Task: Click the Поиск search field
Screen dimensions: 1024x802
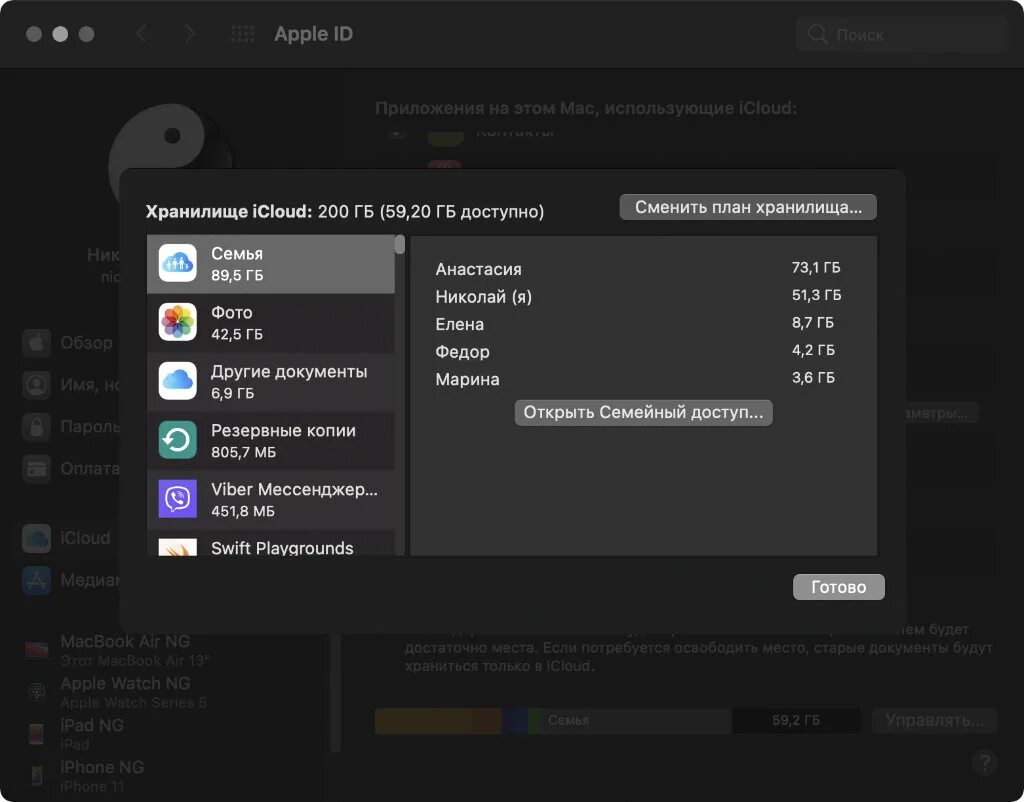Action: click(901, 34)
